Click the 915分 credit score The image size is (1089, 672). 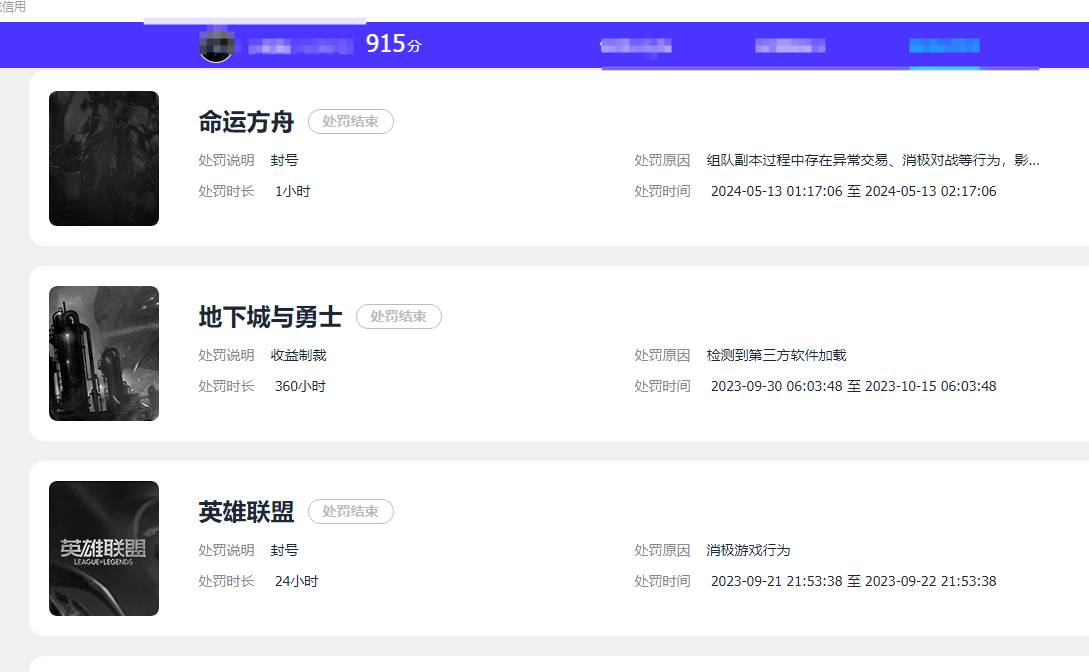[x=390, y=44]
